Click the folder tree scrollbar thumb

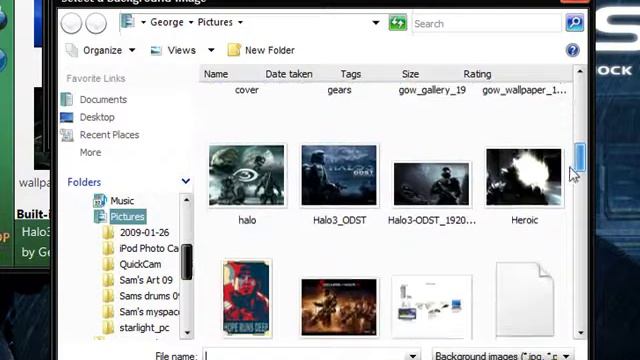(187, 262)
